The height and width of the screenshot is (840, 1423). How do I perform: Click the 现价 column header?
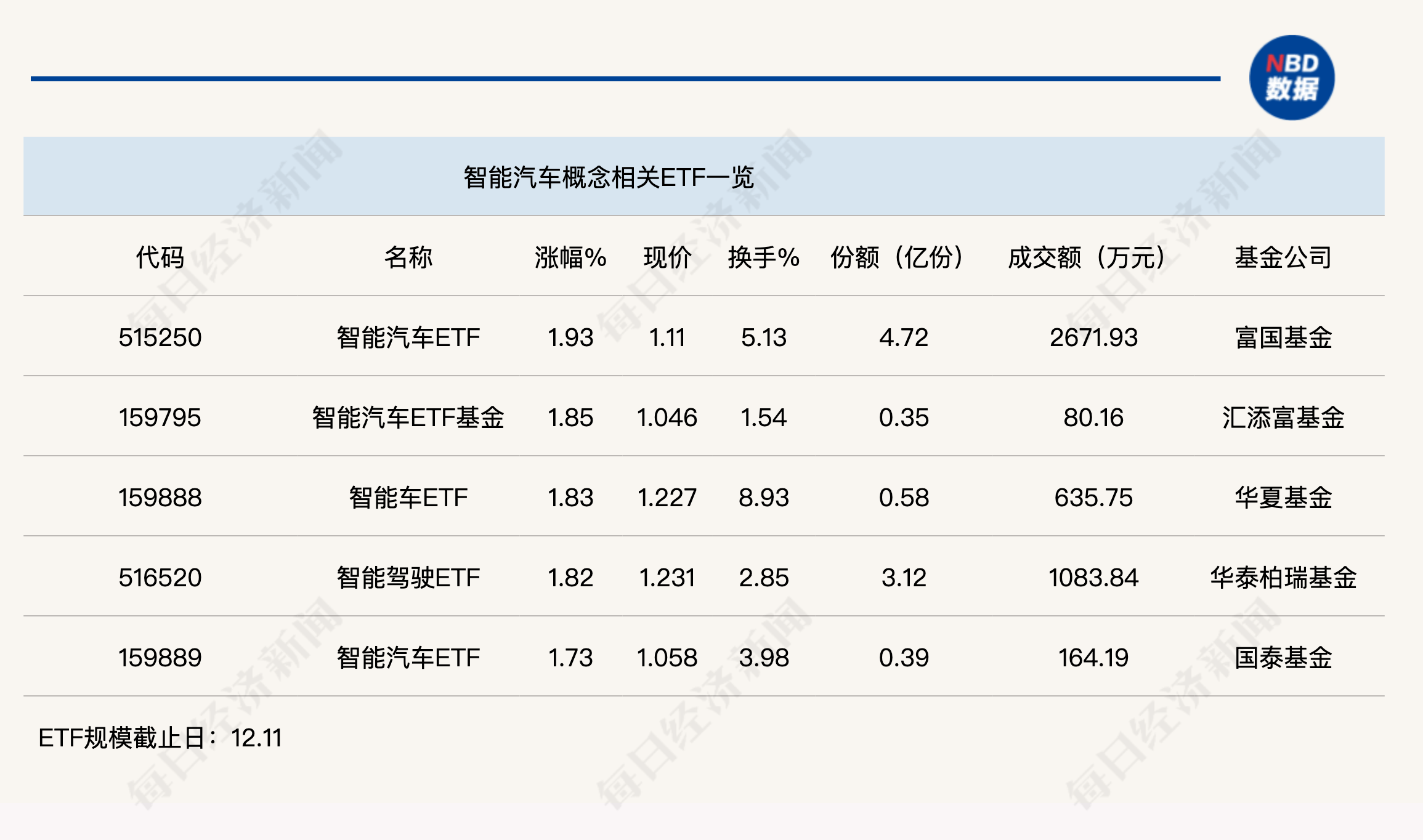pos(667,257)
